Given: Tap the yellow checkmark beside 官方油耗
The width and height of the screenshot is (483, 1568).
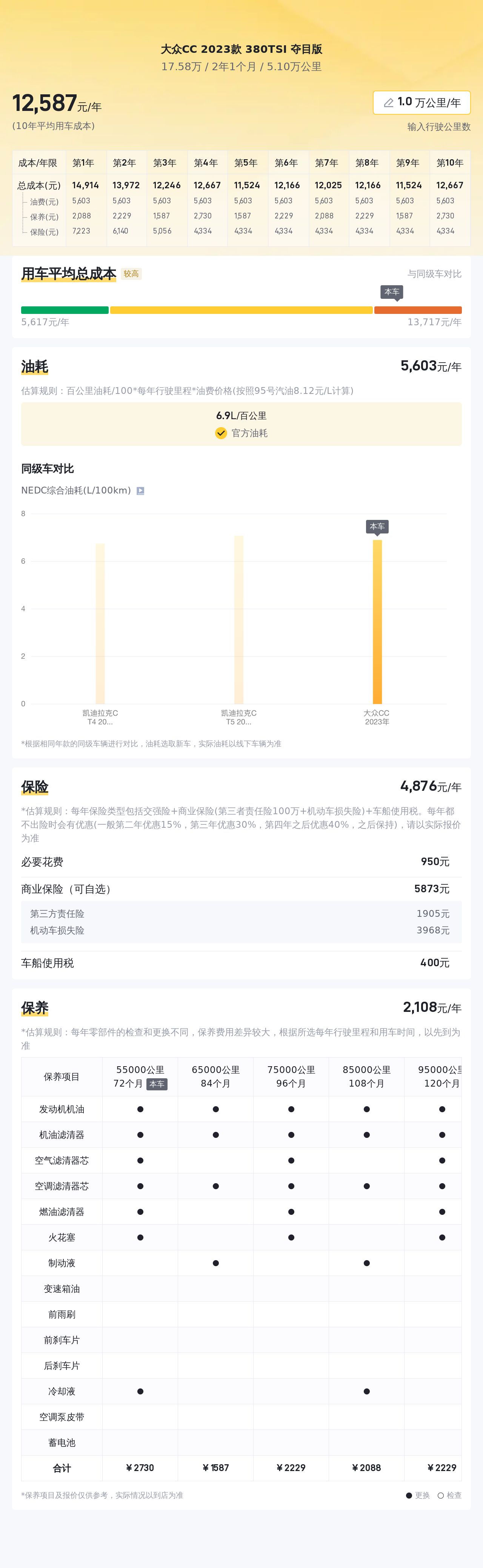Looking at the screenshot, I should click(221, 433).
